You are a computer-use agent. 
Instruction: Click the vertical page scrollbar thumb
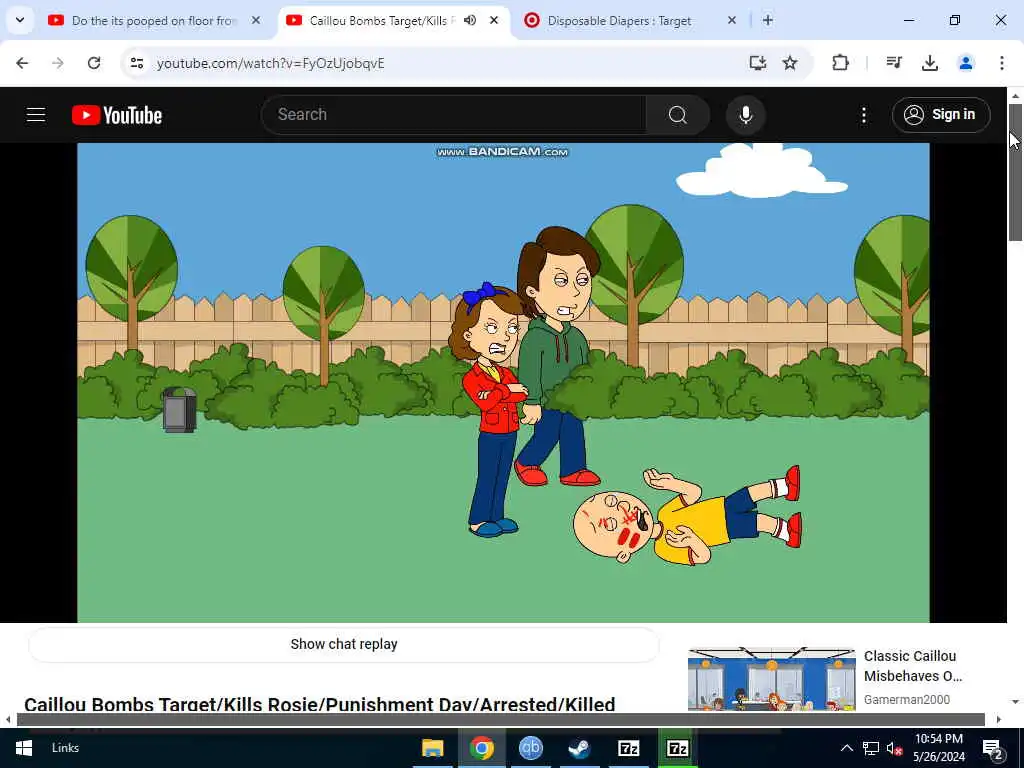[x=1016, y=172]
